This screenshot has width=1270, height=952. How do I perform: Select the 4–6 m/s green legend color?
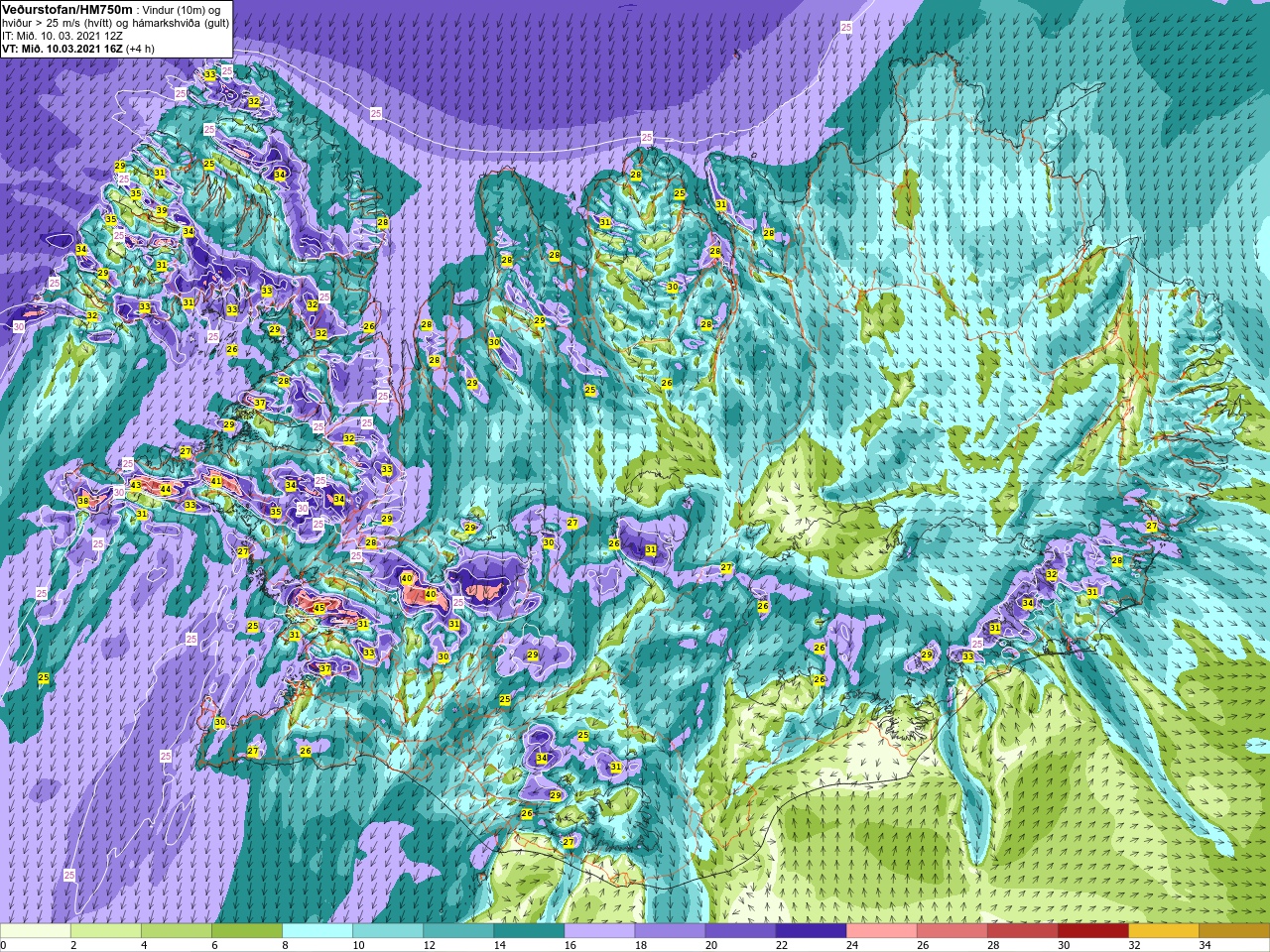pyautogui.click(x=177, y=931)
